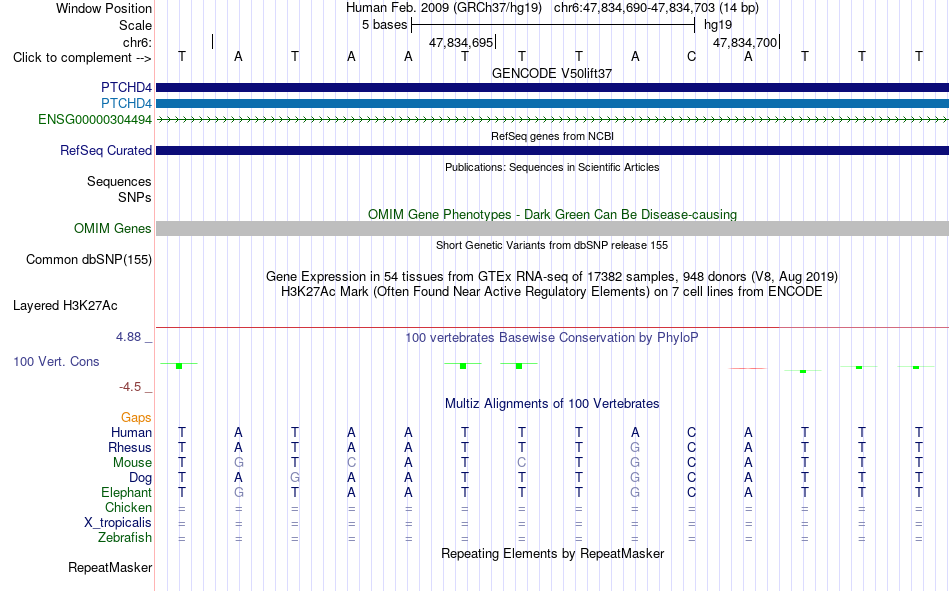950x591 pixels.
Task: Click '100 vertebrates Basewise Conservation by PhyloP' title
Action: (552, 338)
